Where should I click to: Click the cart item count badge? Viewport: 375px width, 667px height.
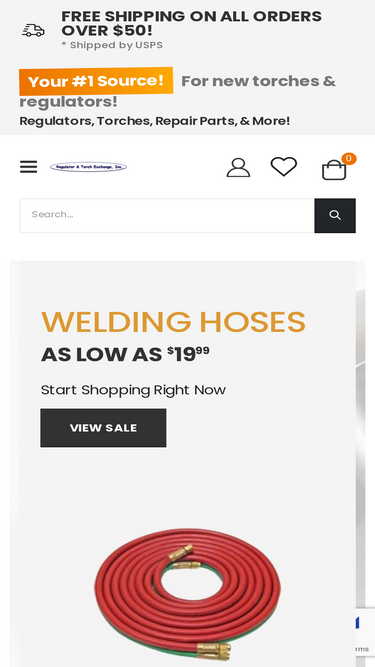tap(349, 159)
